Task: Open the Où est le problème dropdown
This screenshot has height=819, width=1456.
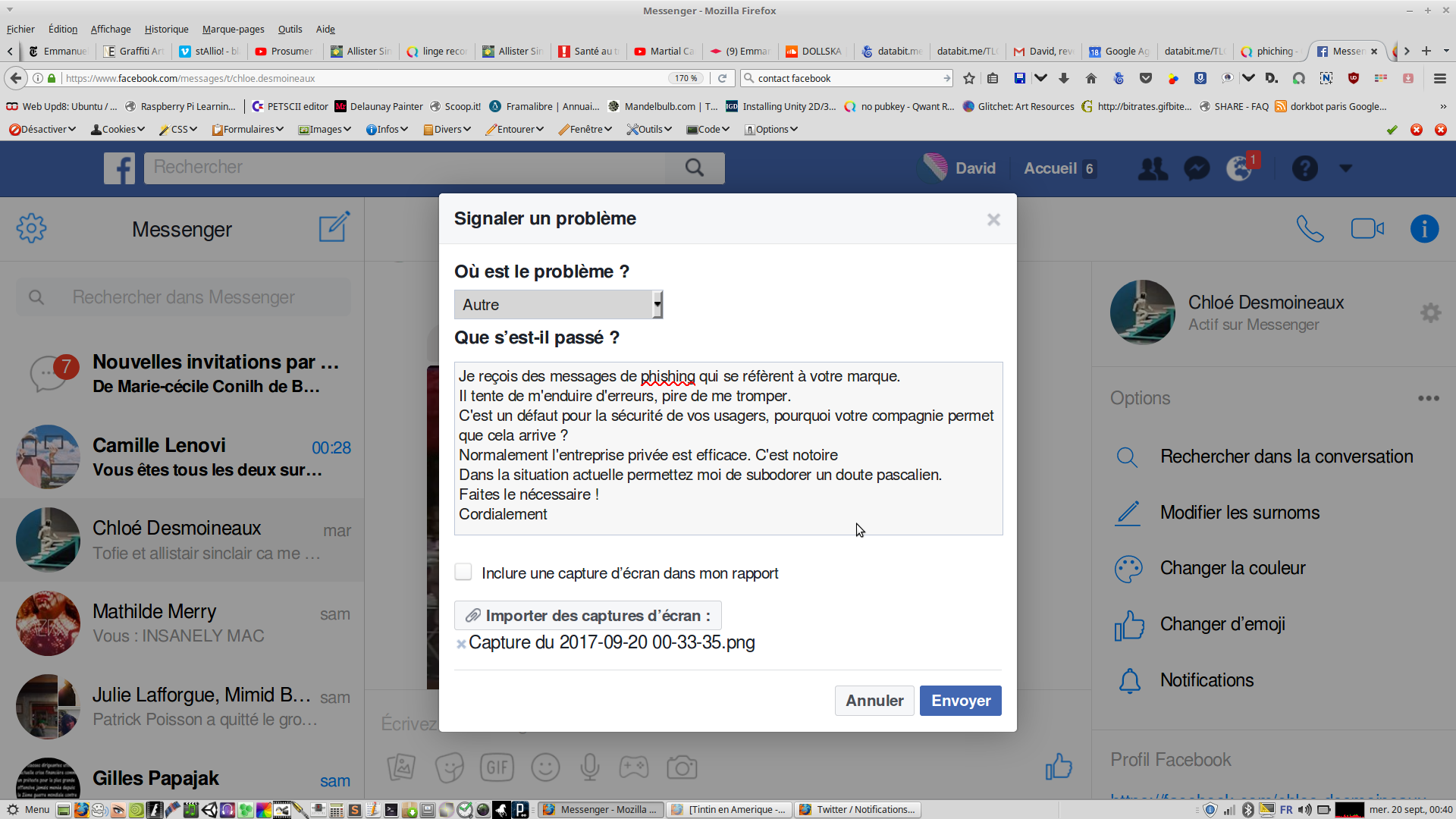Action: click(558, 305)
